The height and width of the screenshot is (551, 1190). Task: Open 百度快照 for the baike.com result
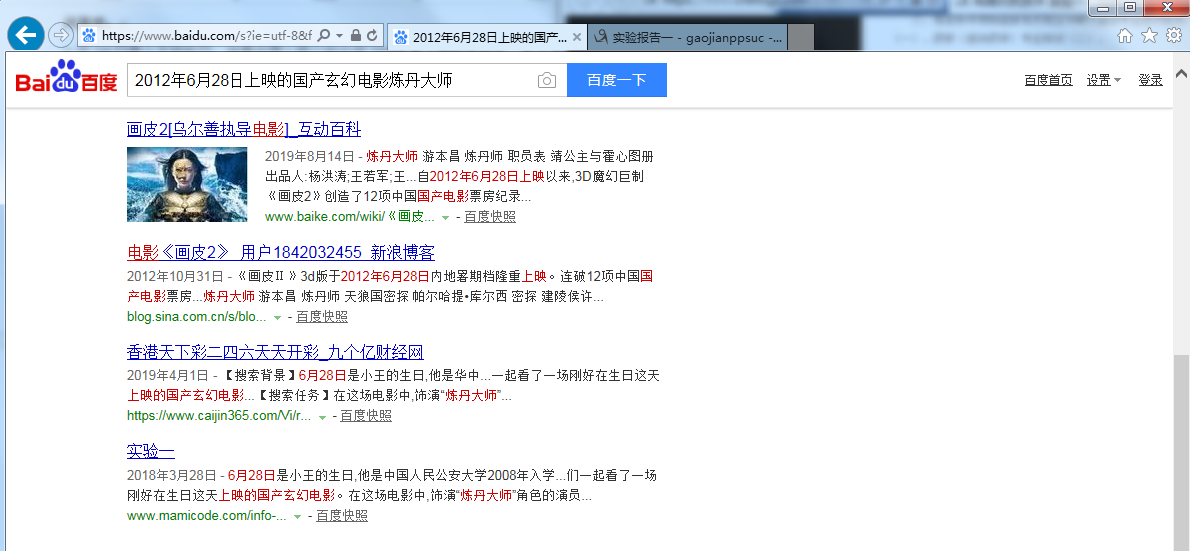tap(490, 216)
